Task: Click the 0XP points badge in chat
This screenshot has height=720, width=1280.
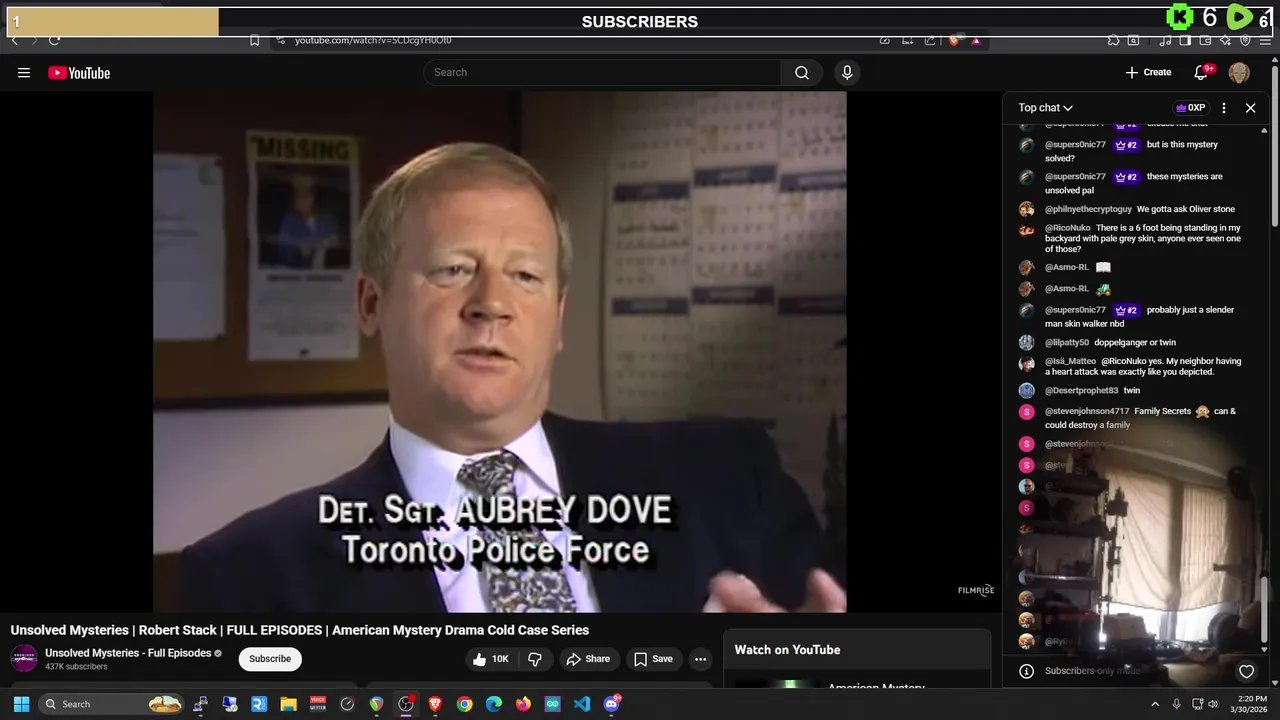Action: (1190, 108)
